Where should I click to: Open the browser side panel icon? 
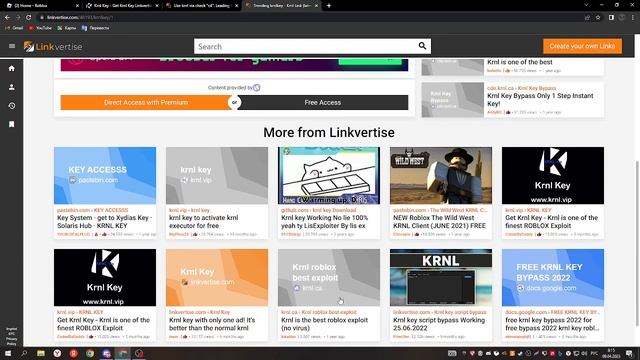click(x=611, y=18)
